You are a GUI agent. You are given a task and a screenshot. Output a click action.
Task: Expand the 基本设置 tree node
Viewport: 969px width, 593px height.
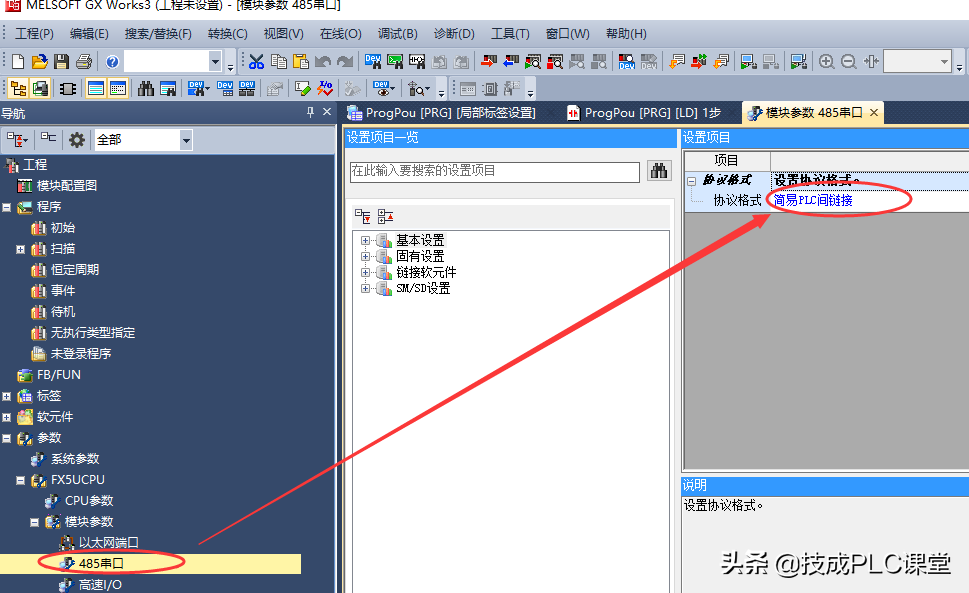pos(366,241)
